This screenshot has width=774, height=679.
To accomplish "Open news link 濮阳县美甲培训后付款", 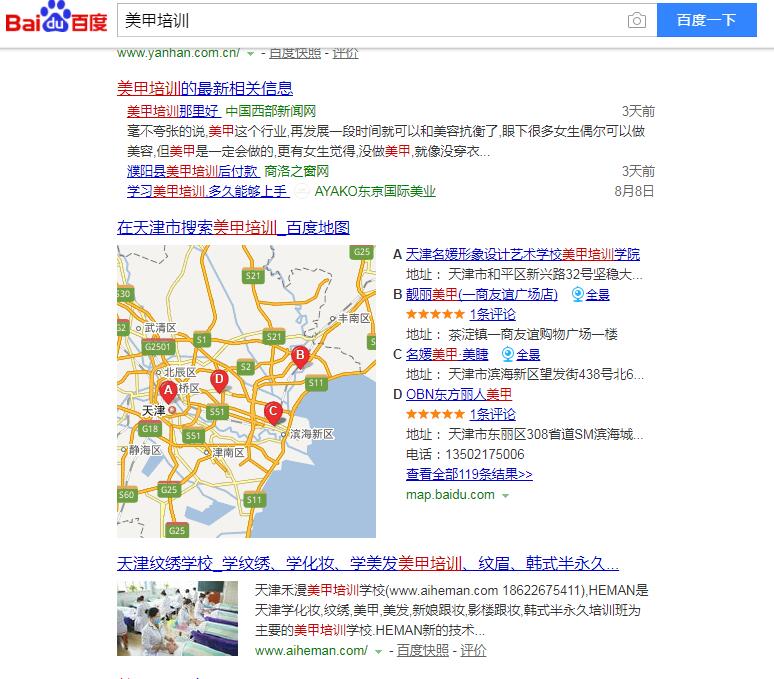I will (x=192, y=171).
